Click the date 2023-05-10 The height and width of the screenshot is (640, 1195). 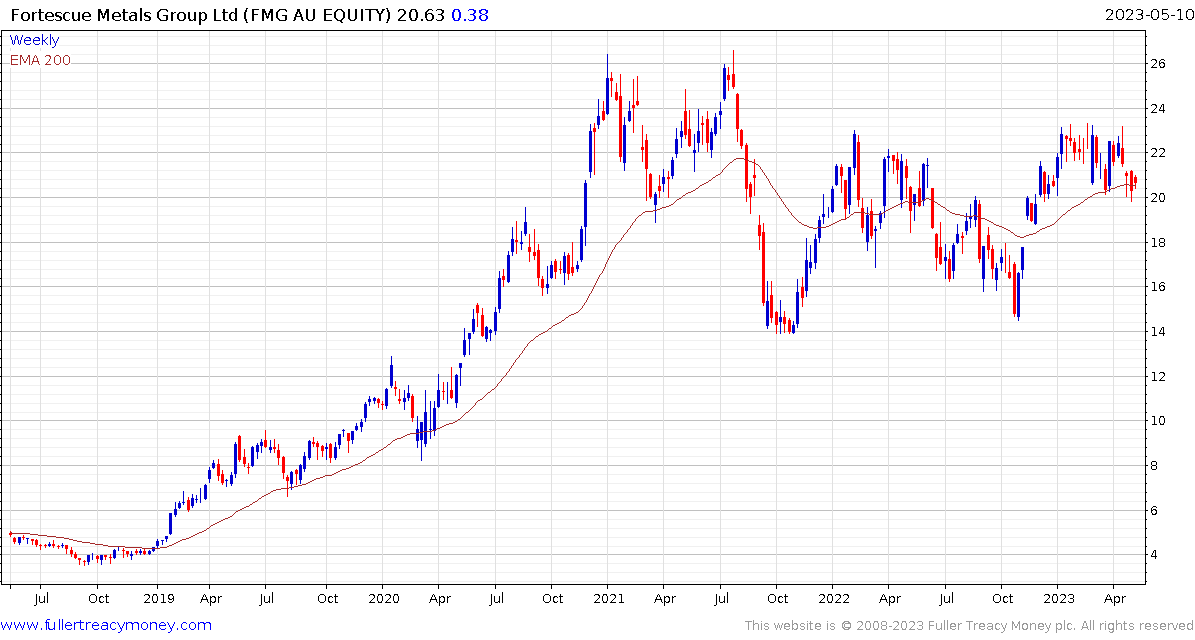[1147, 14]
